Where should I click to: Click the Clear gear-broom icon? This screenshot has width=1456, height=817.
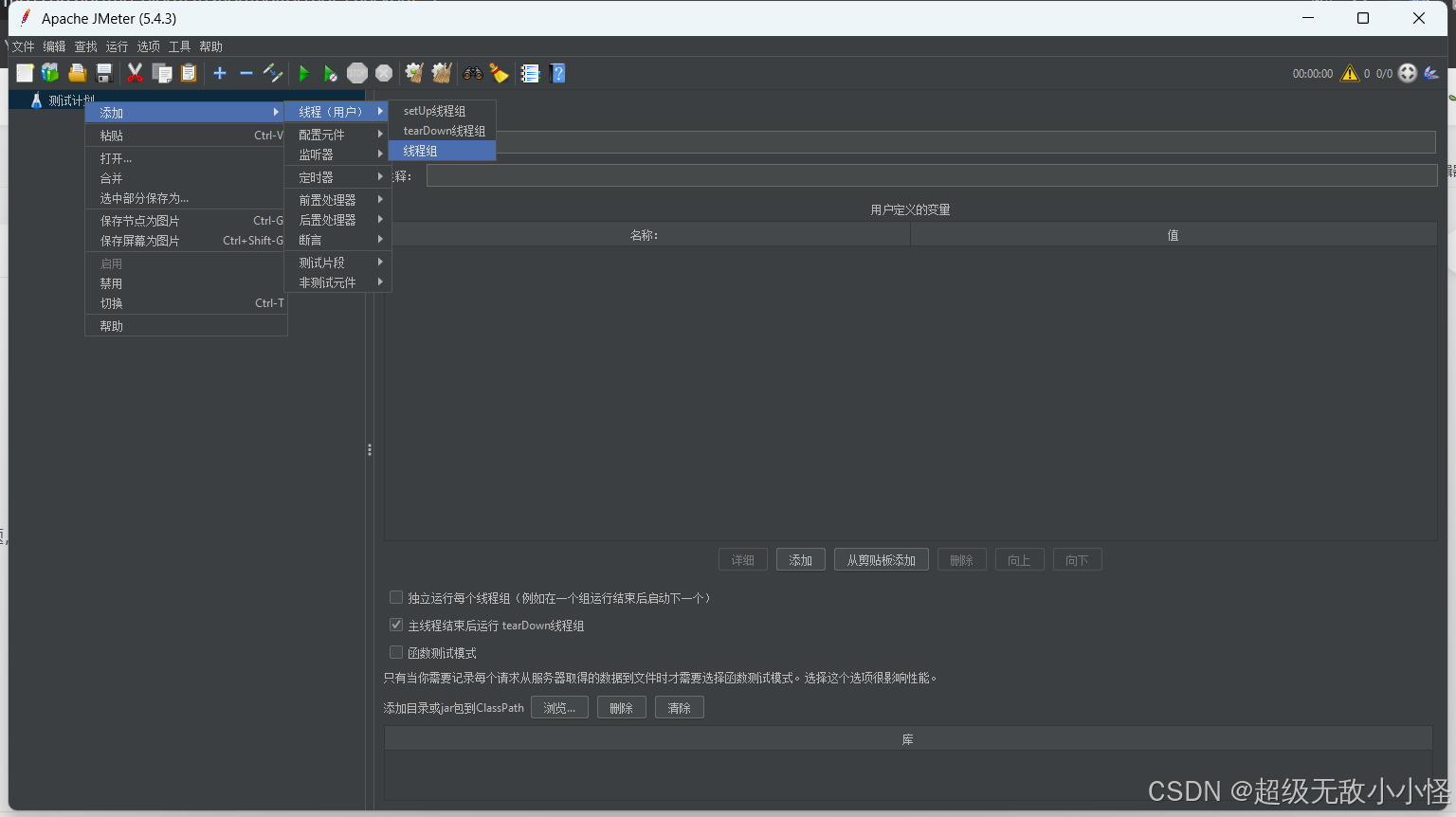tap(414, 73)
